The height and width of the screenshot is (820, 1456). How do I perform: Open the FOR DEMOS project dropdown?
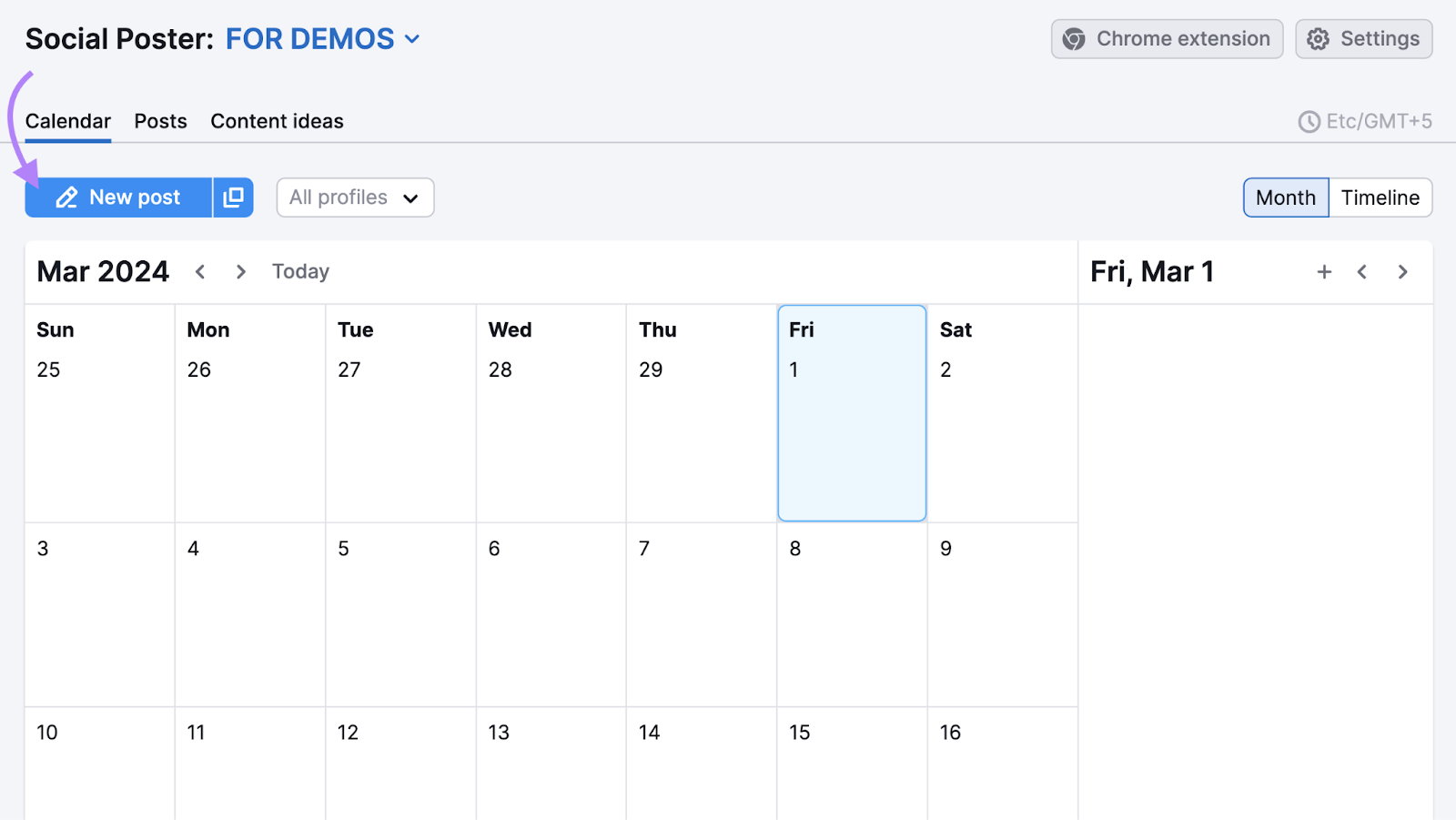309,38
